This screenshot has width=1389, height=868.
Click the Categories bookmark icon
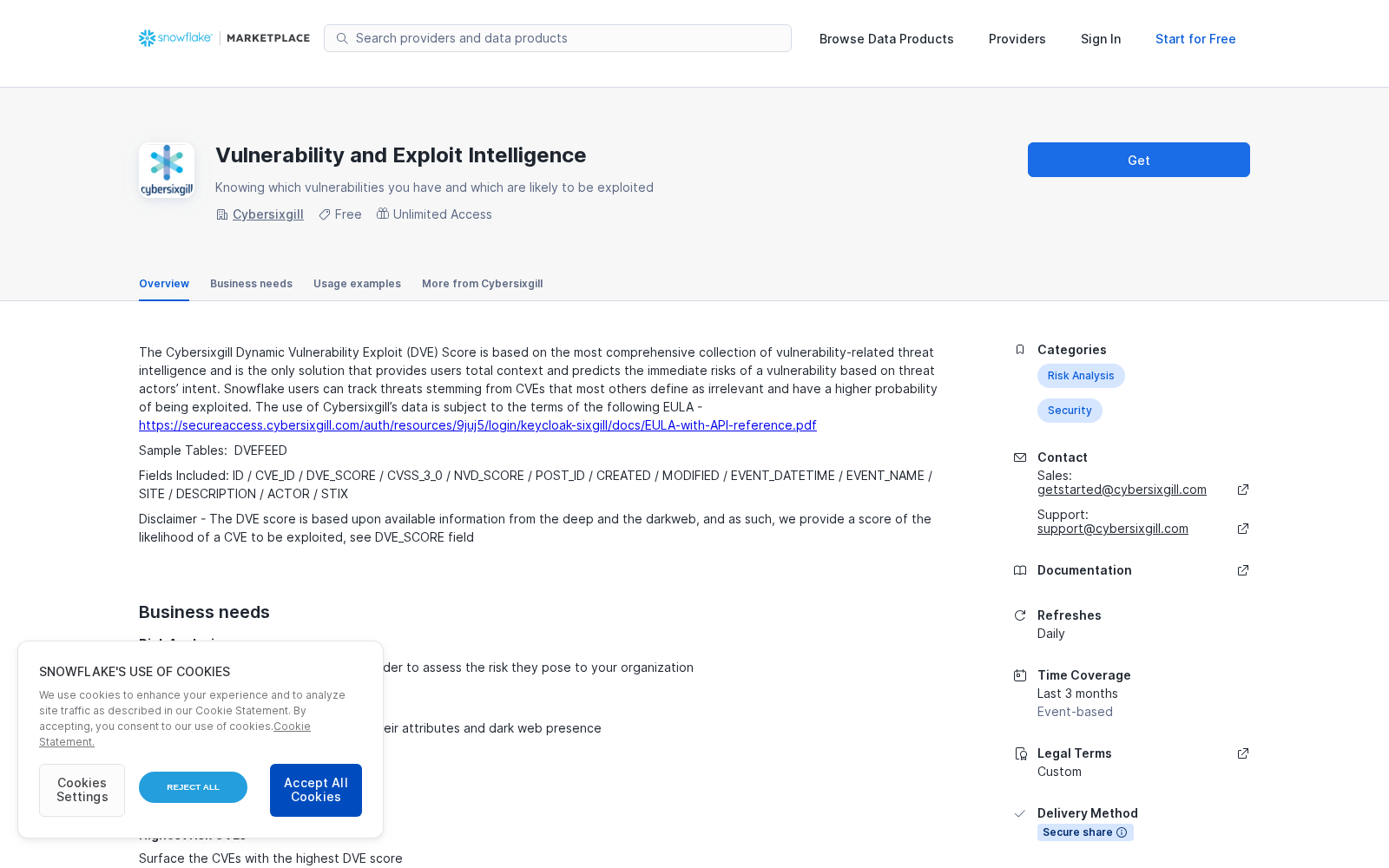[1020, 350]
